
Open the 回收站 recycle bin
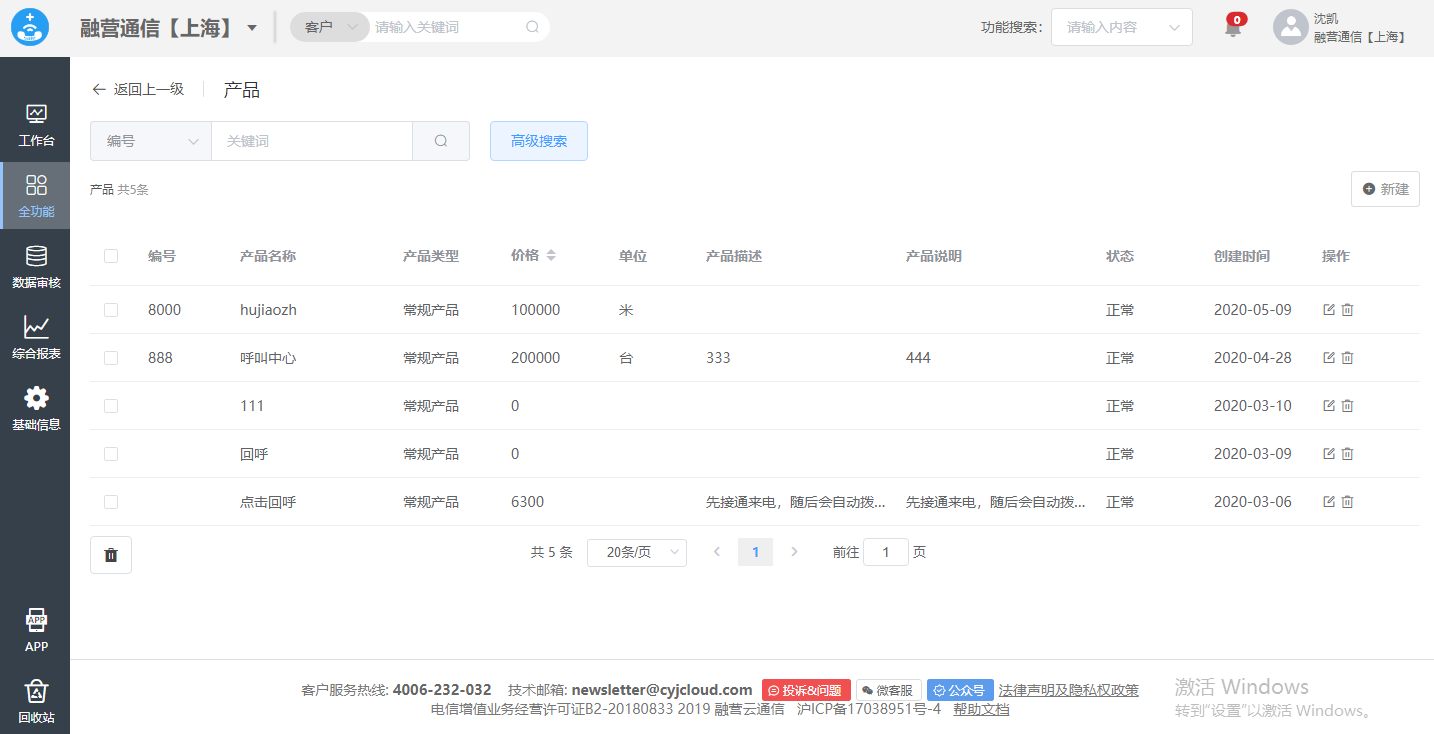coord(36,700)
